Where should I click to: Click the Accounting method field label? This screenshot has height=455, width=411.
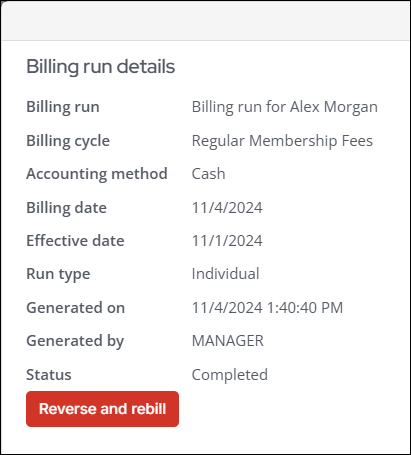[97, 174]
